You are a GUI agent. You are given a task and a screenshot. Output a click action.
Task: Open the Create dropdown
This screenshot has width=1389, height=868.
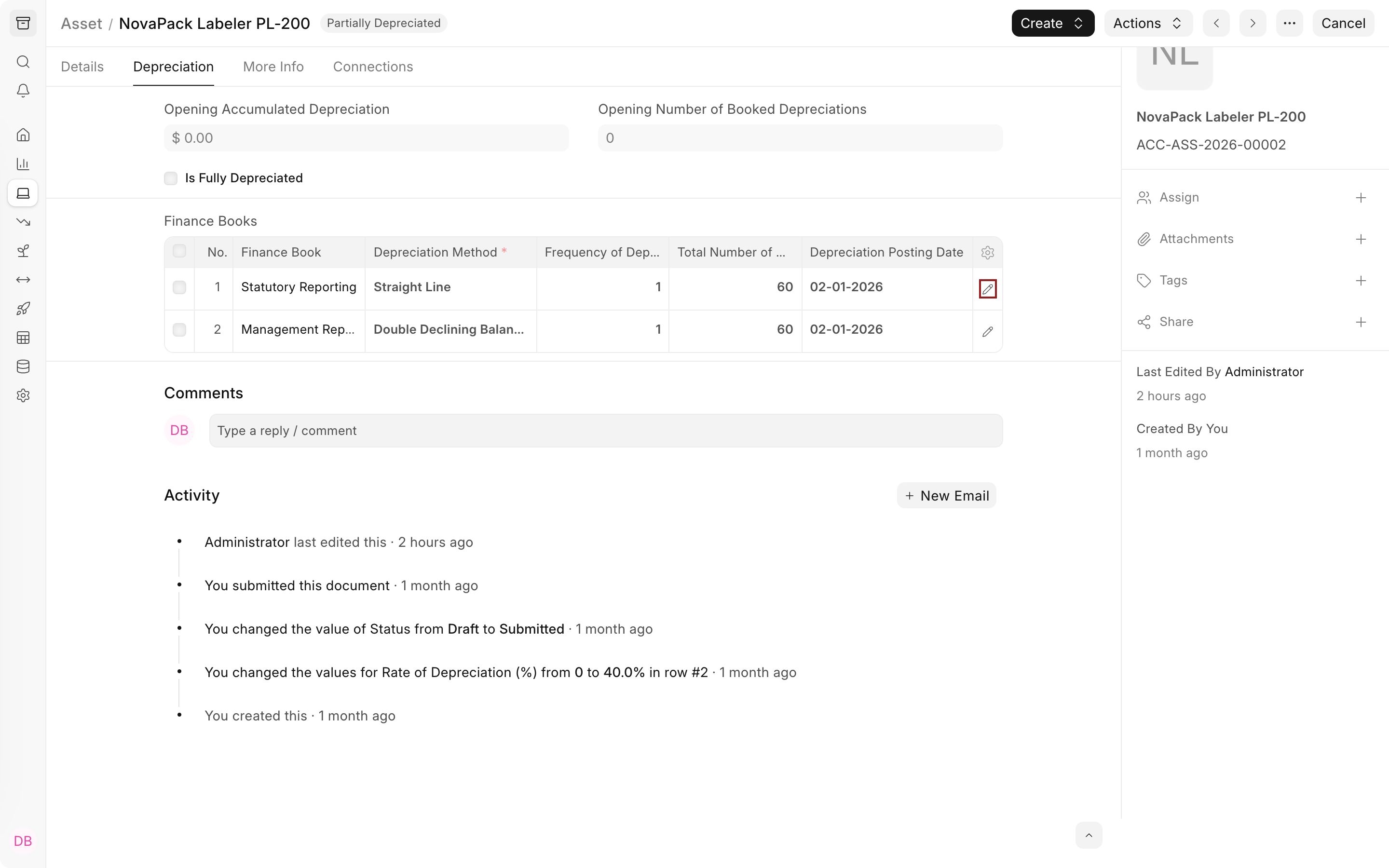(x=1052, y=24)
